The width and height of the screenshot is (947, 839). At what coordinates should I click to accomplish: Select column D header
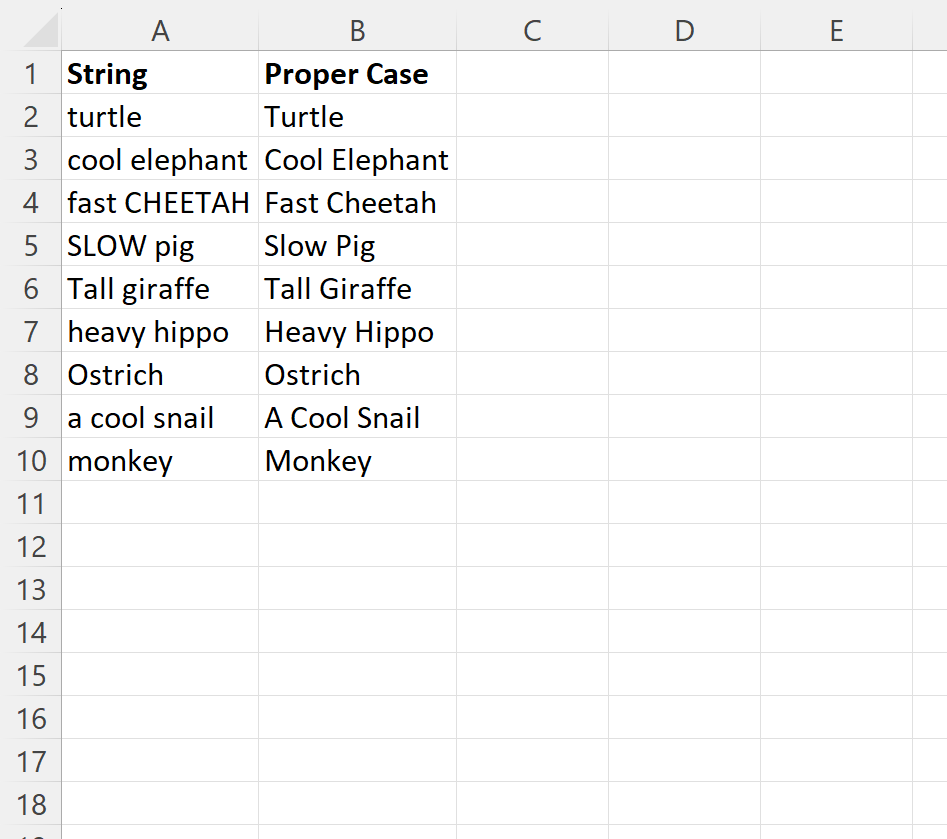pyautogui.click(x=684, y=31)
